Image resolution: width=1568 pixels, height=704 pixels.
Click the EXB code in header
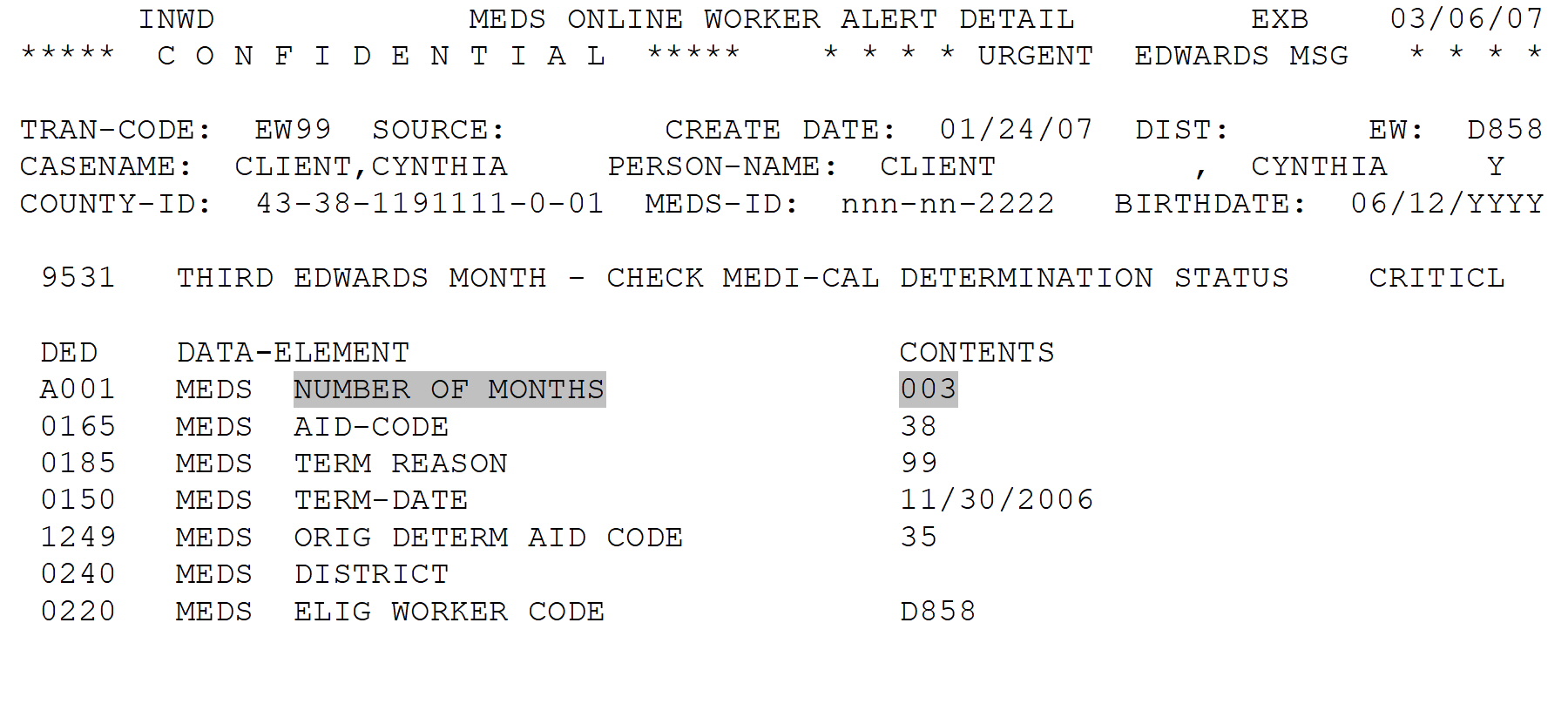[1280, 19]
